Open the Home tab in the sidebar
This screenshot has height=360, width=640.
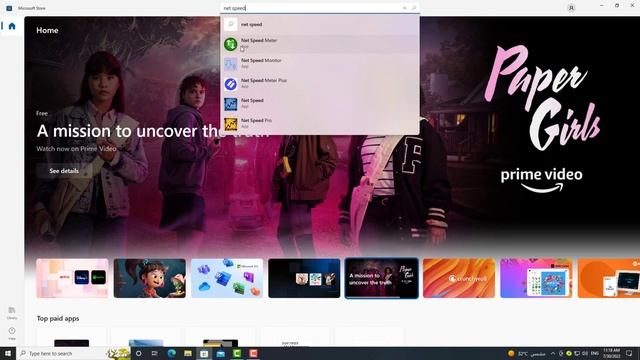[12, 26]
